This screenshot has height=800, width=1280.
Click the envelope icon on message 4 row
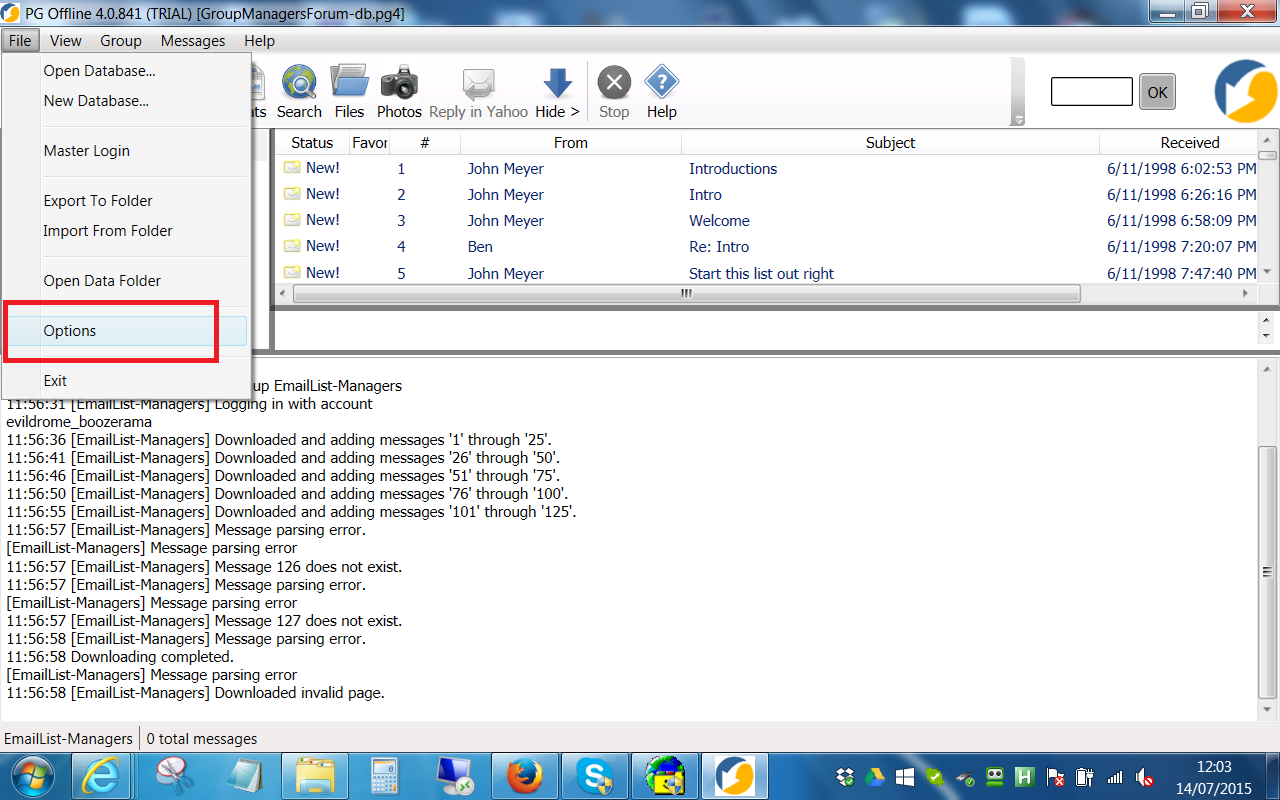292,246
